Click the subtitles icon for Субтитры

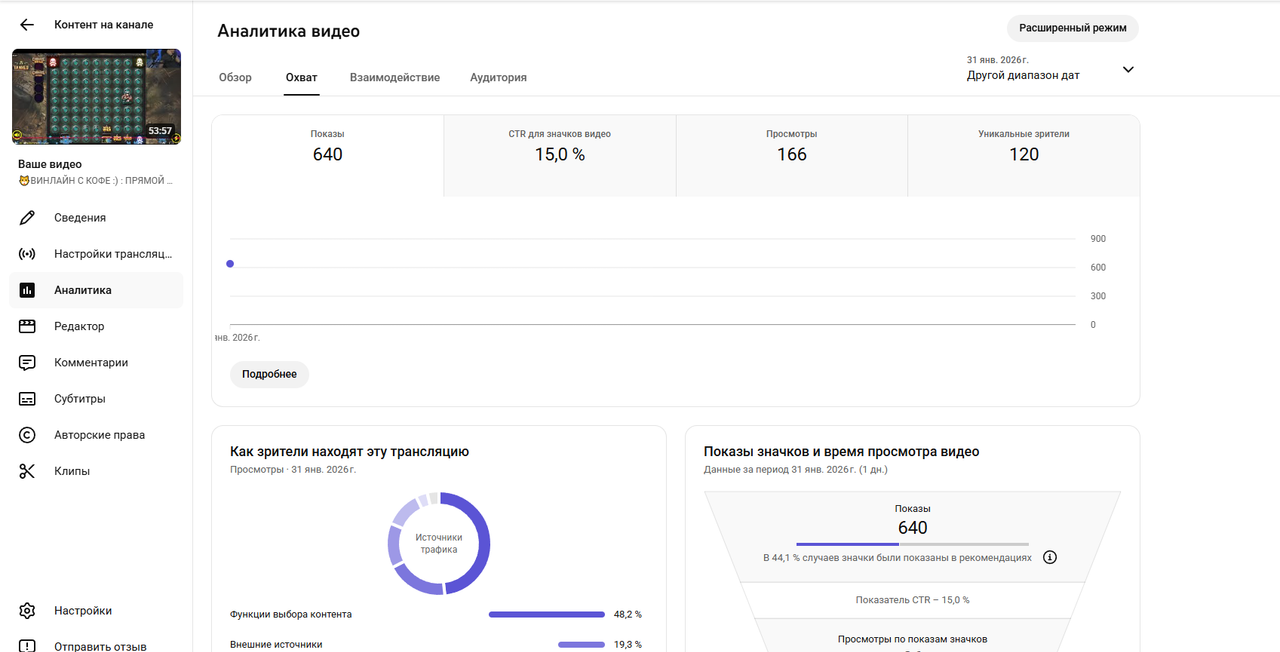27,399
